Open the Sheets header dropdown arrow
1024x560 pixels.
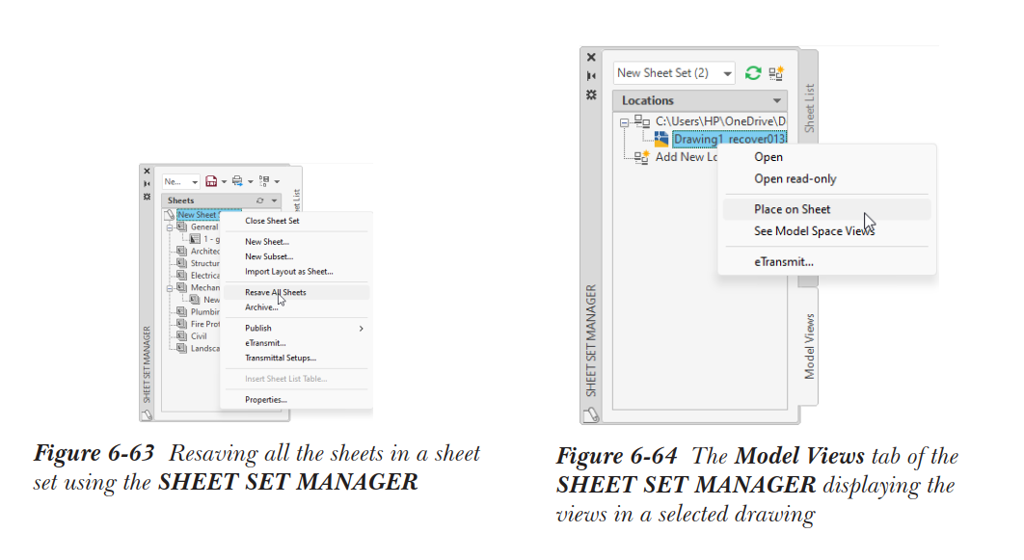[x=274, y=200]
